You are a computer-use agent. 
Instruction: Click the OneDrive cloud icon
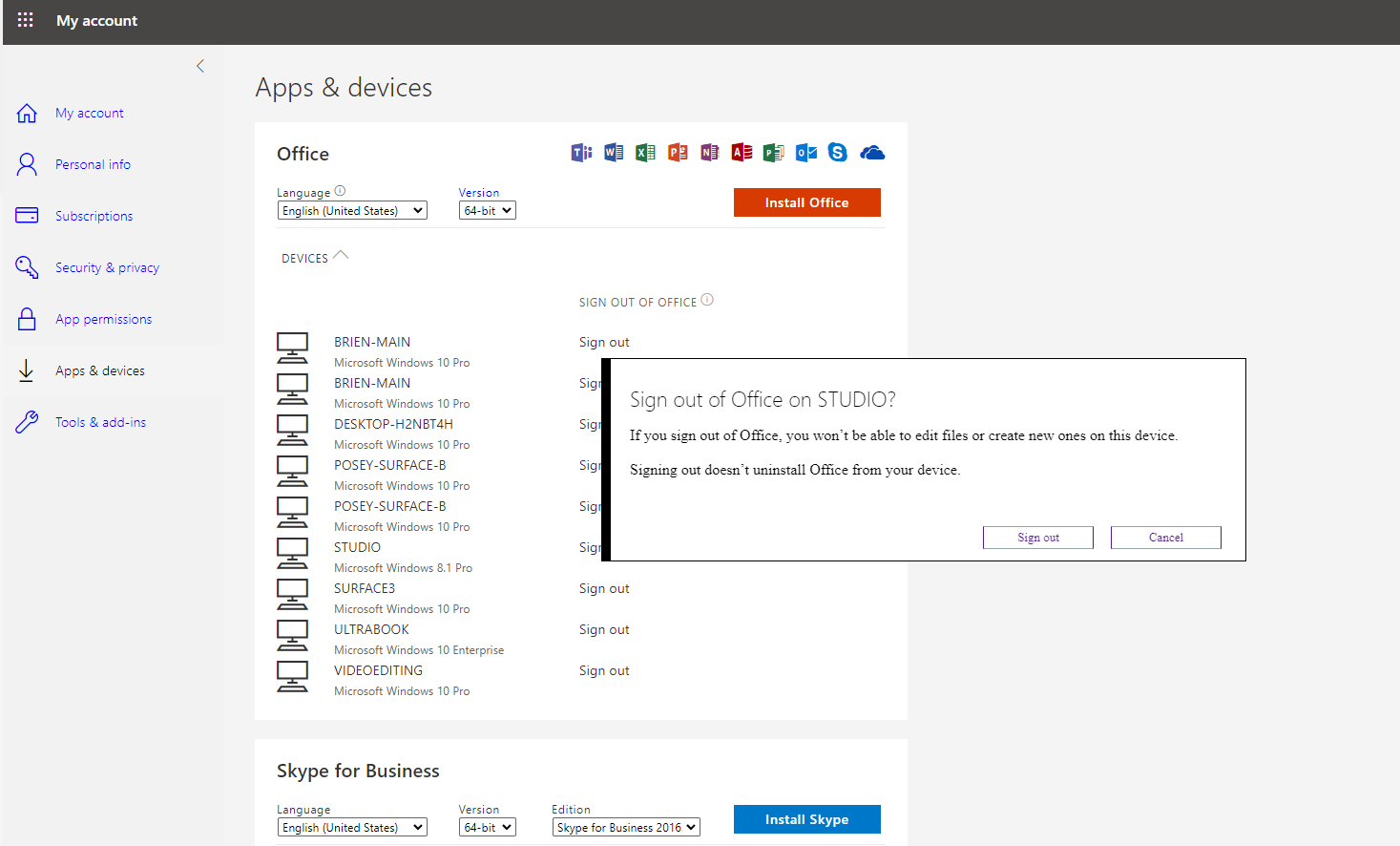(x=872, y=153)
